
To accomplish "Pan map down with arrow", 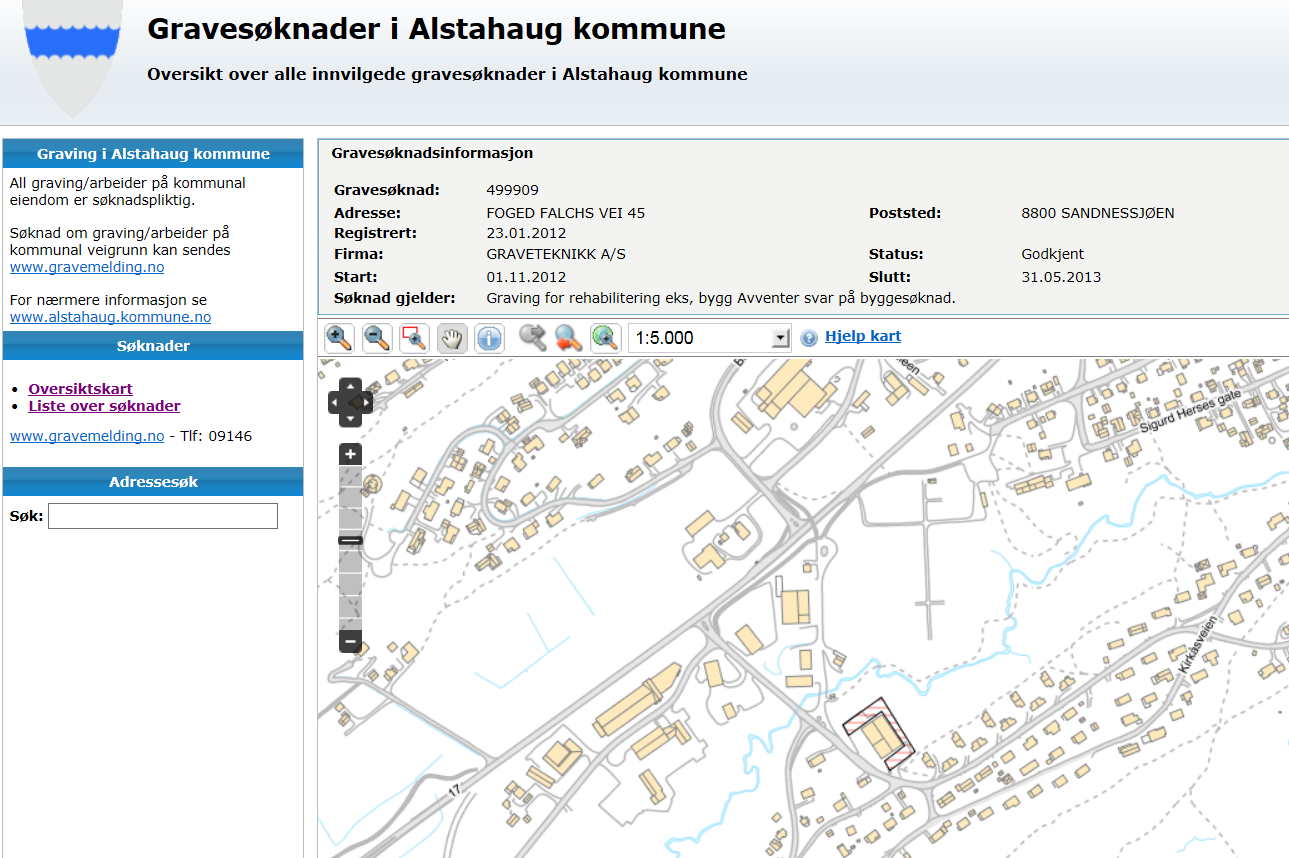I will pyautogui.click(x=351, y=419).
